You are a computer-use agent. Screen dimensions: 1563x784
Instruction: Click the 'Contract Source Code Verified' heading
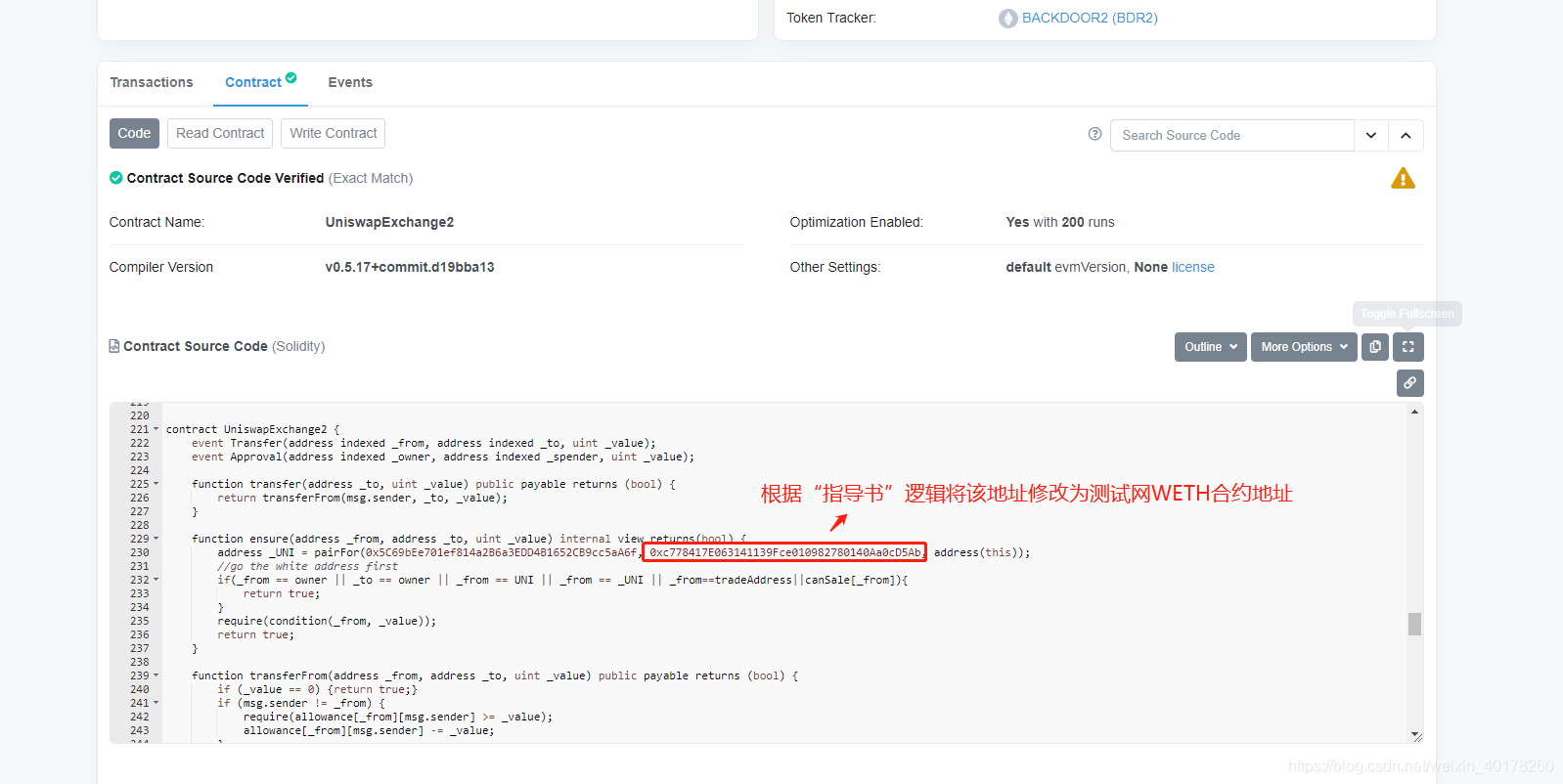(225, 178)
